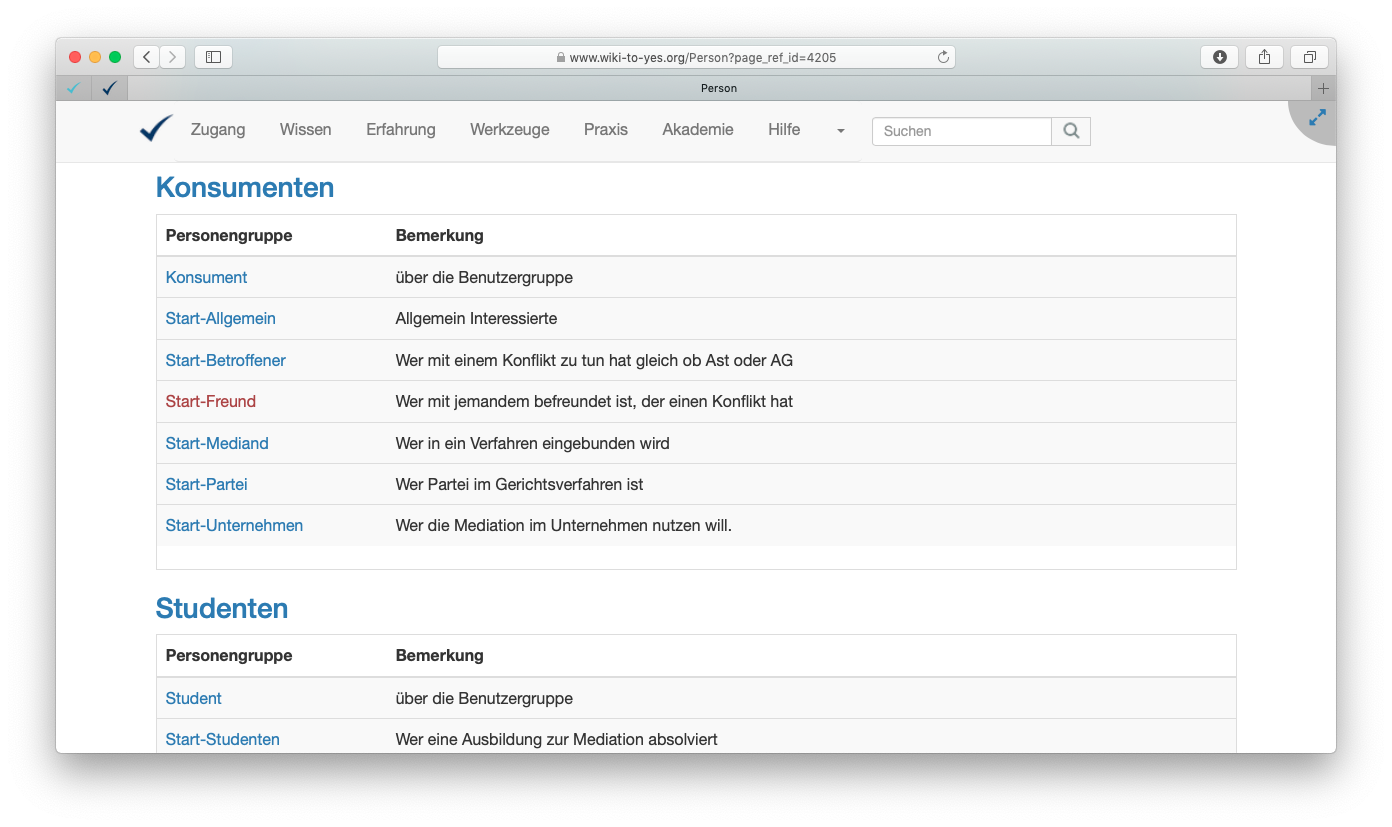Viewport: 1392px width, 827px height.
Task: Follow the red Start-Freund link
Action: (x=210, y=401)
